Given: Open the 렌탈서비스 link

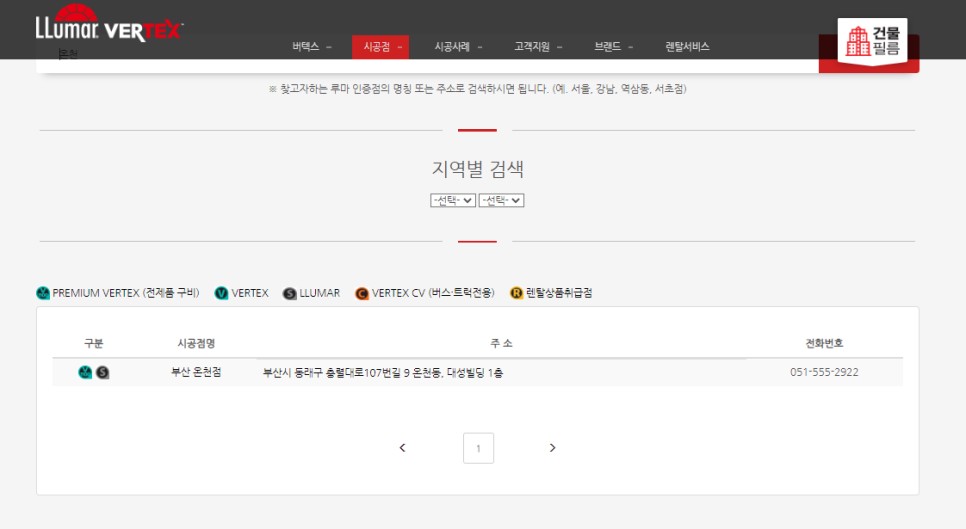Looking at the screenshot, I should 687,47.
